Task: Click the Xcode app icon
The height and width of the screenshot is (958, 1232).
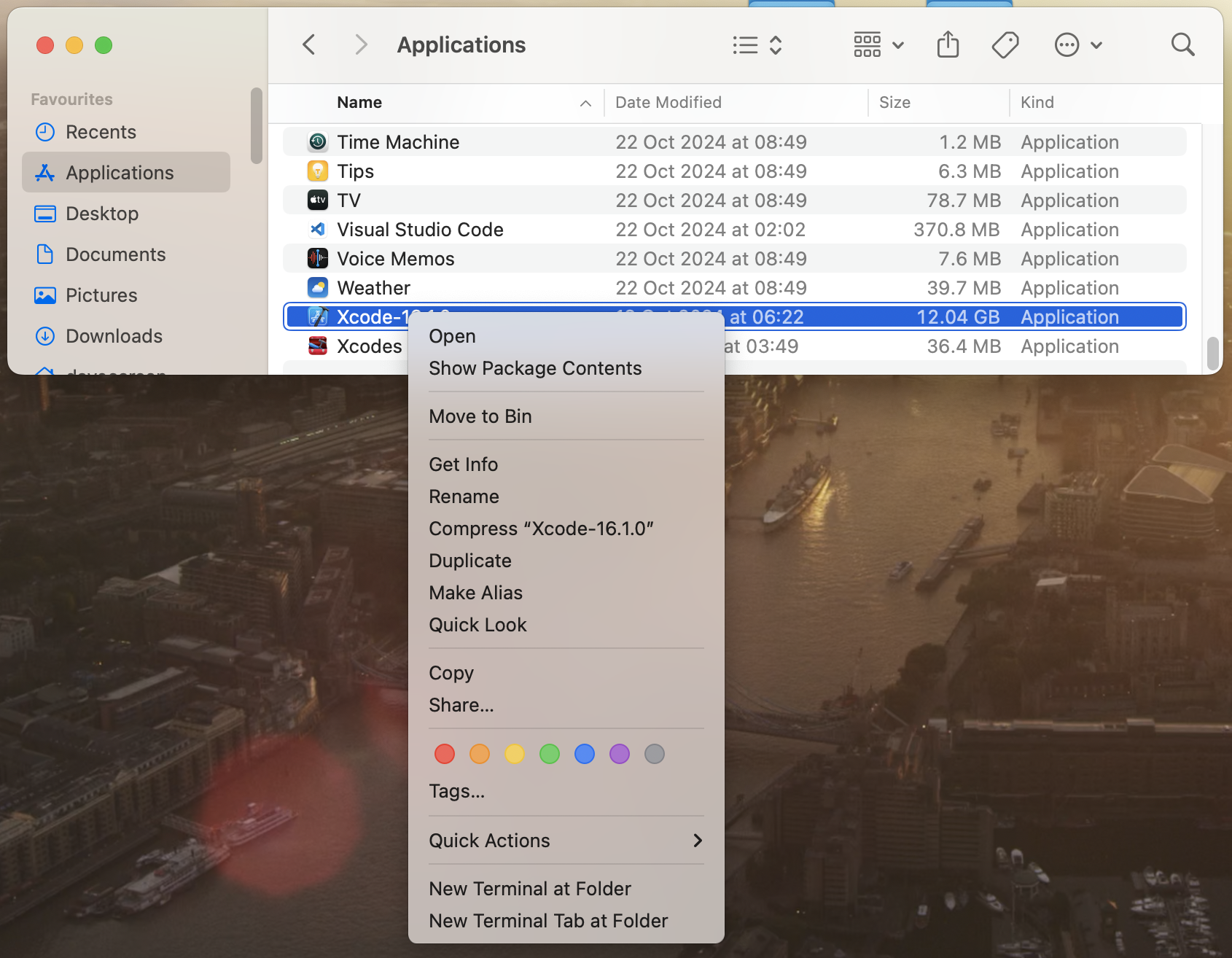Action: (318, 317)
